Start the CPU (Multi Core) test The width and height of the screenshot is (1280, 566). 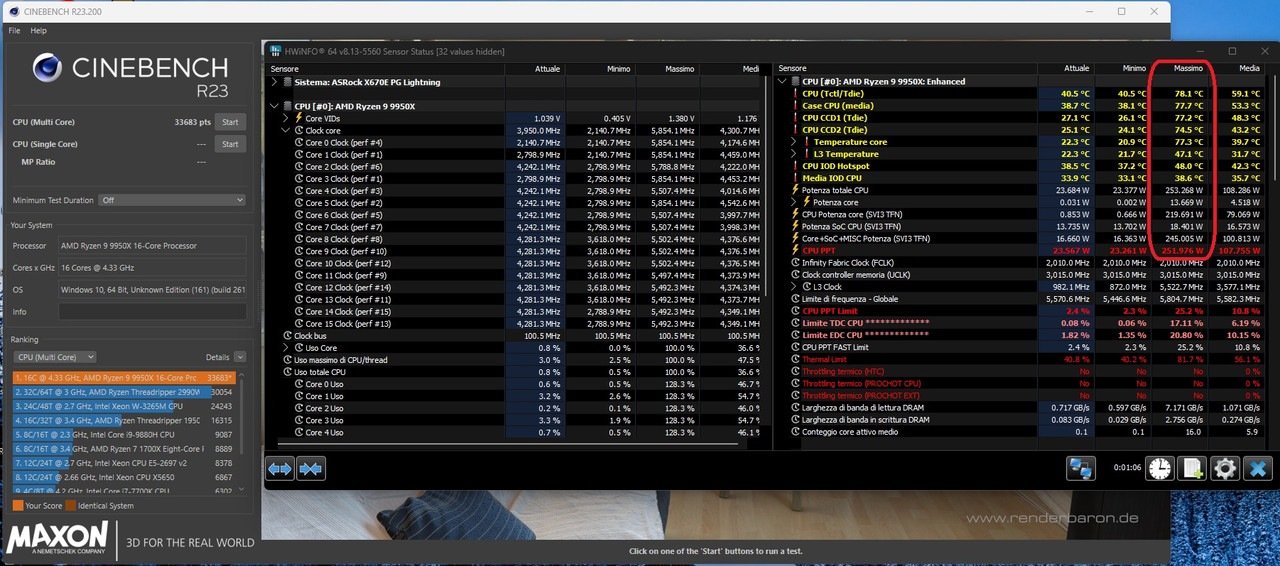[230, 122]
